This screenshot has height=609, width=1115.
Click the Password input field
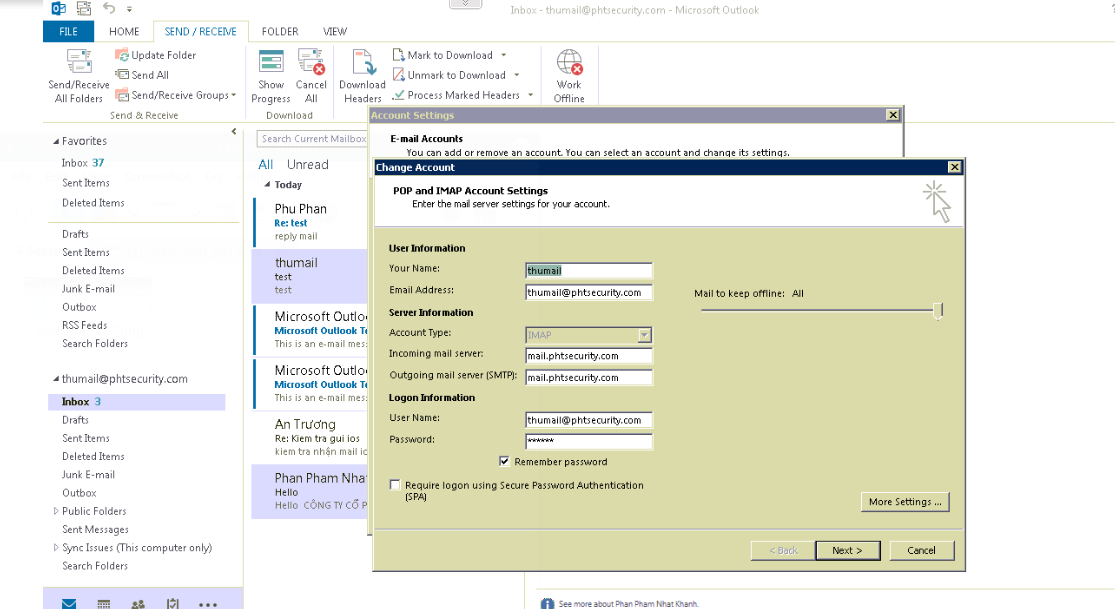point(589,442)
